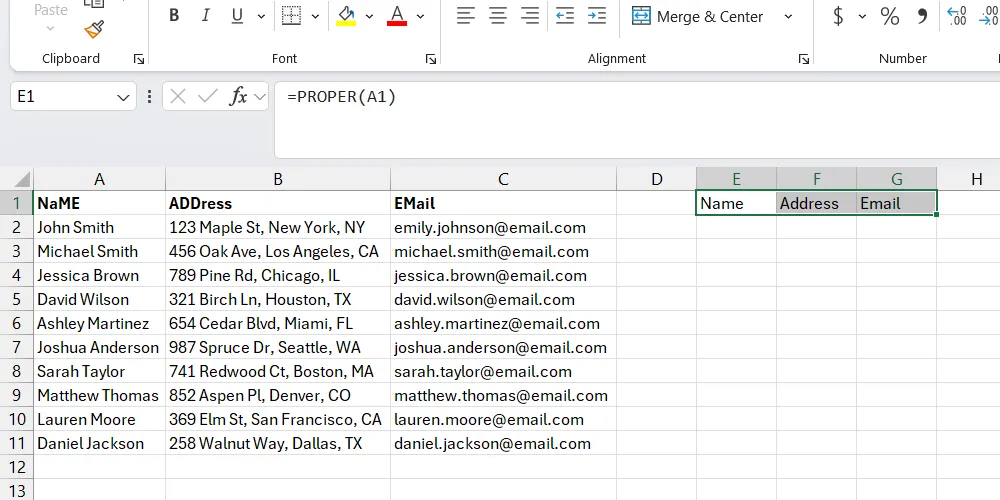Apply accounting dollar number format

[838, 16]
